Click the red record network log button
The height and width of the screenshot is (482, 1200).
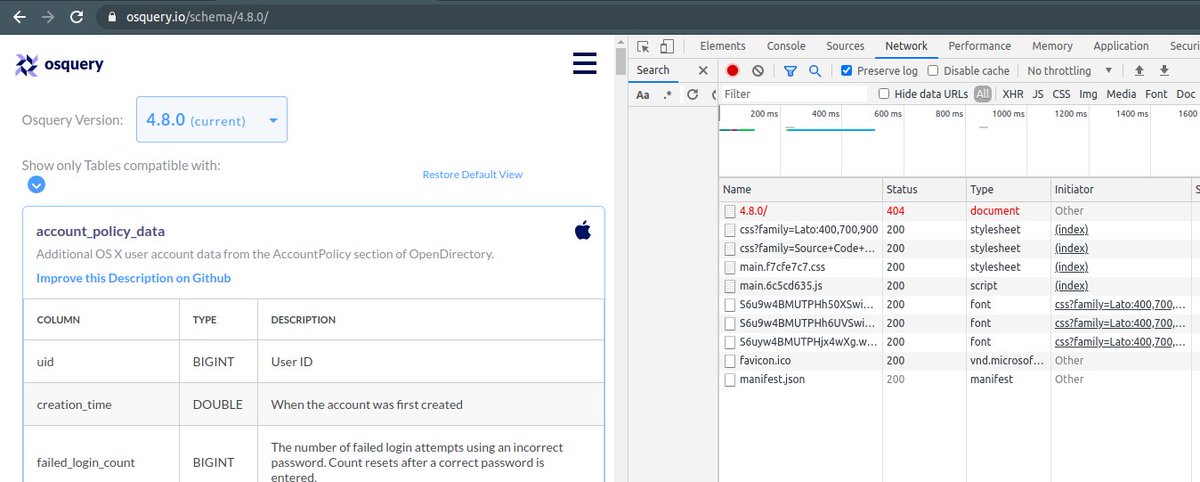732,71
